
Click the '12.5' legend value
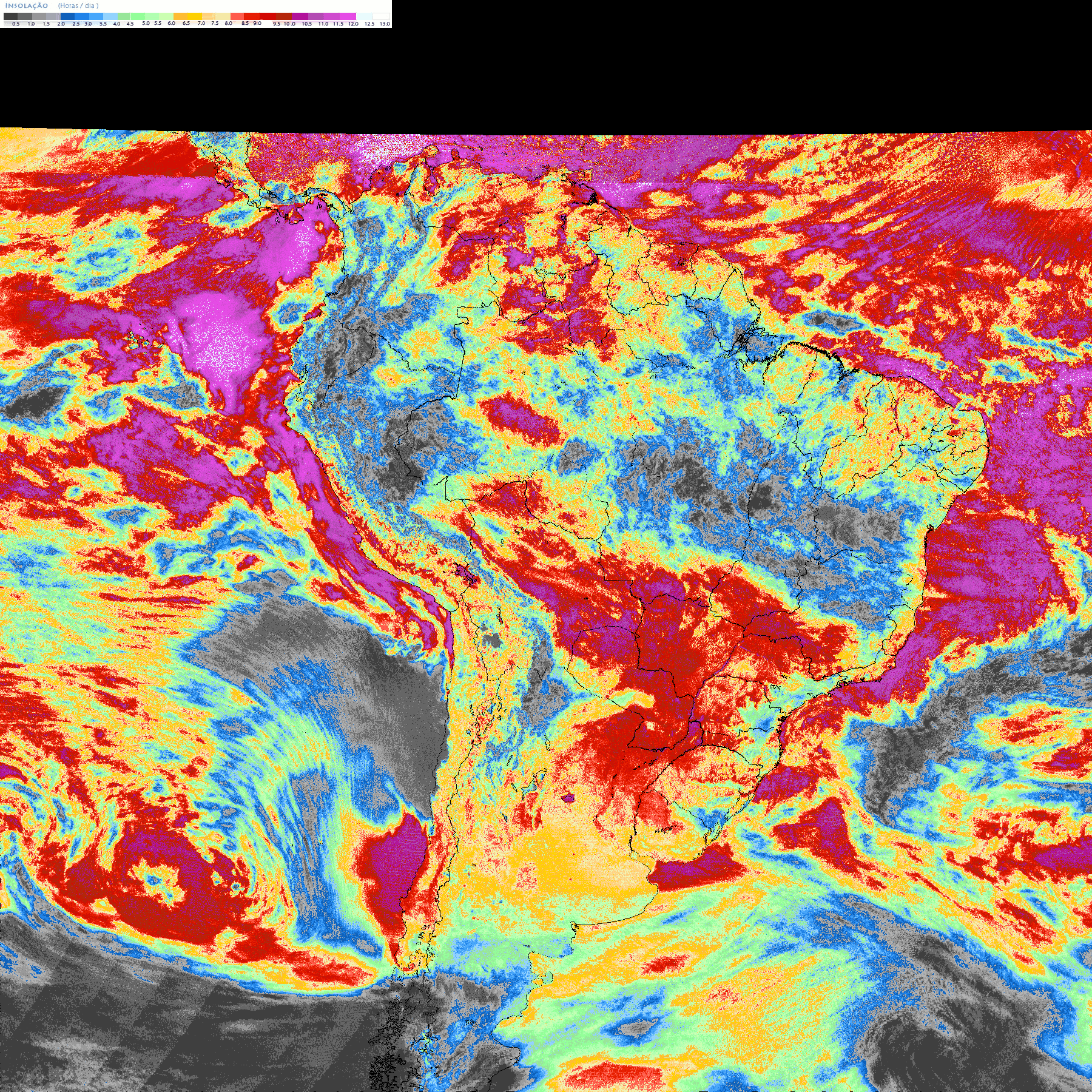click(x=369, y=24)
